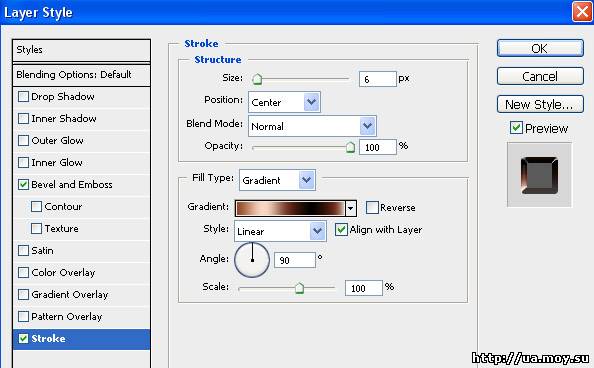Screen dimensions: 594x368
Task: Toggle the Reverse gradient checkbox
Action: [x=372, y=207]
